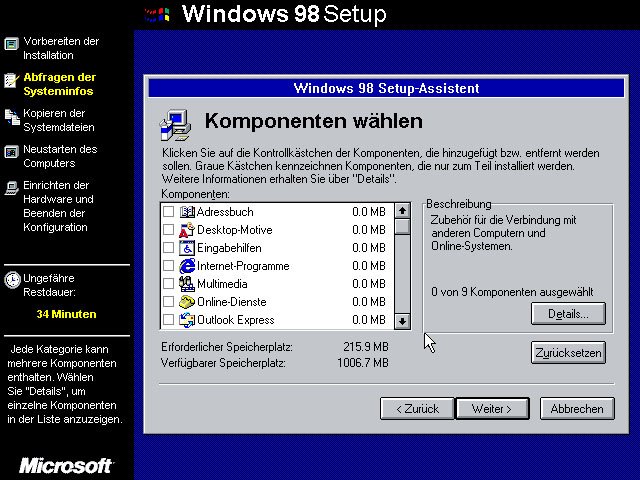Enable the Adressbuch checkbox
640x480 pixels.
(x=168, y=212)
